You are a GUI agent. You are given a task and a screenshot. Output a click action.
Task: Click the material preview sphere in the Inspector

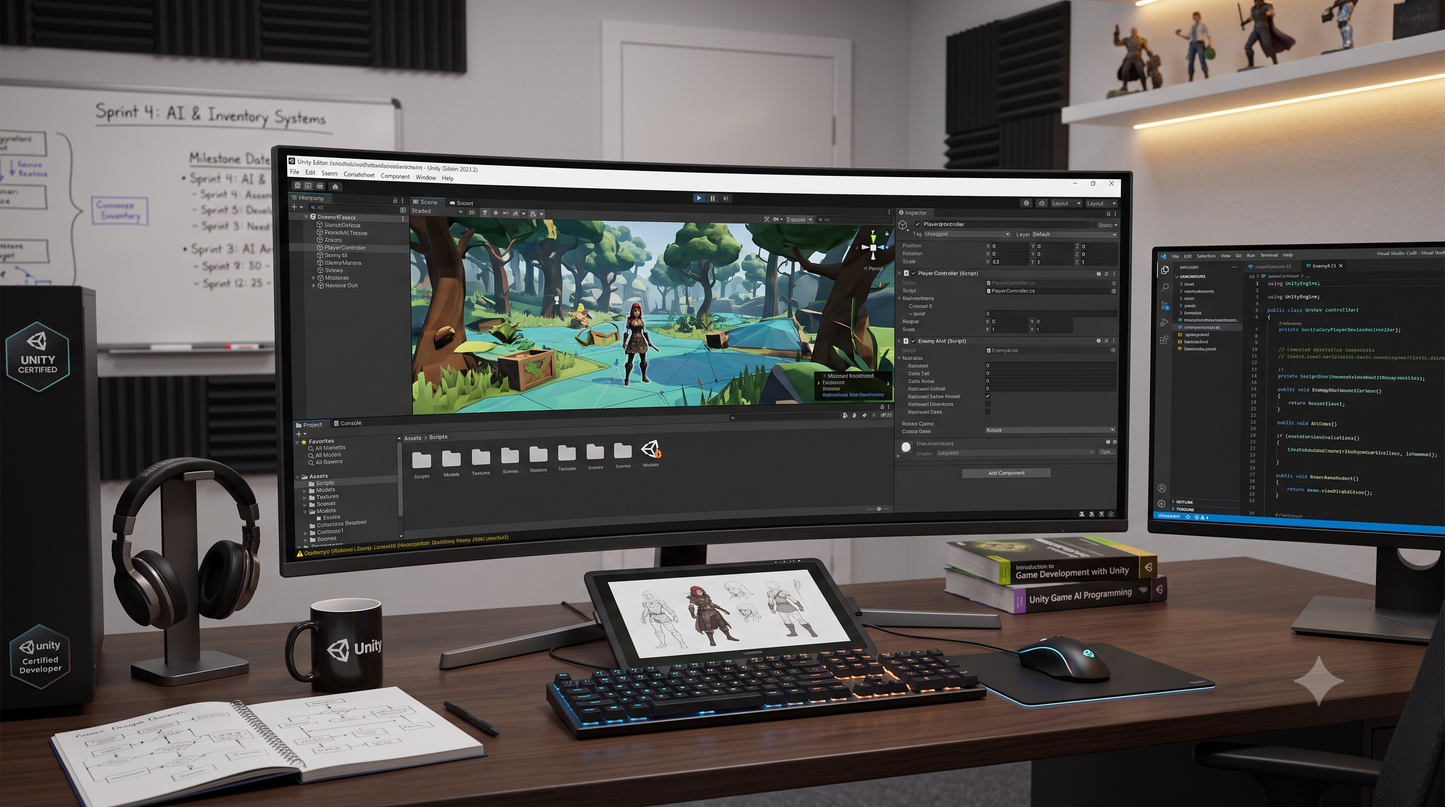pos(906,447)
